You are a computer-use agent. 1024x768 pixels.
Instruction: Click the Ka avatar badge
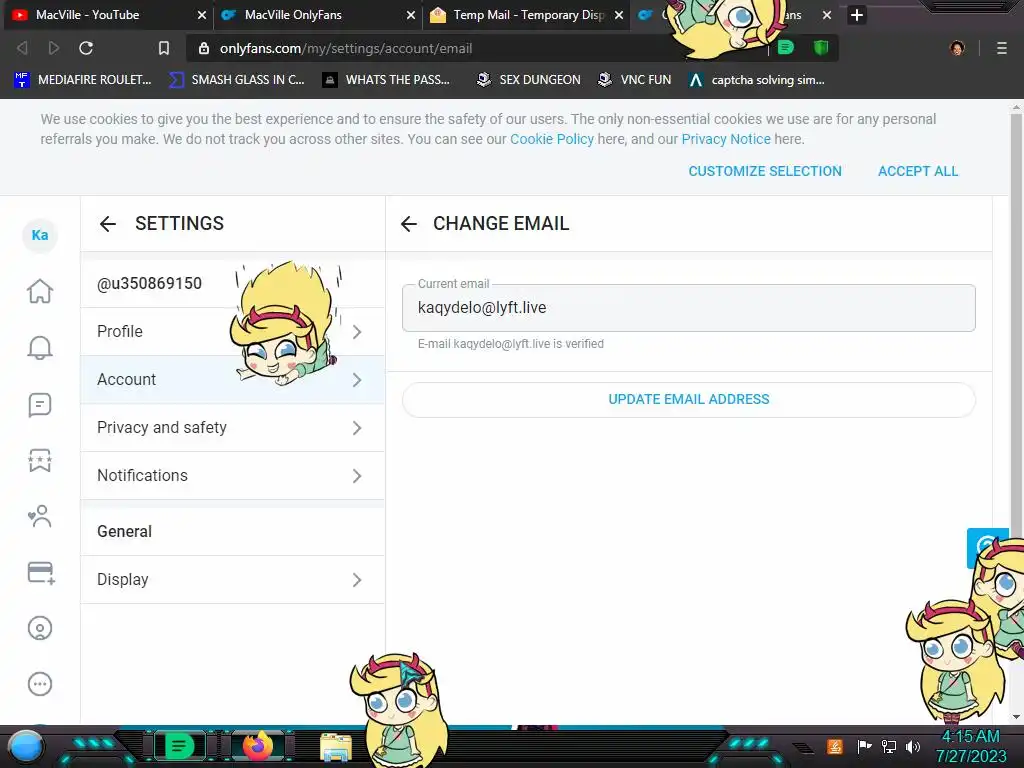tap(40, 235)
